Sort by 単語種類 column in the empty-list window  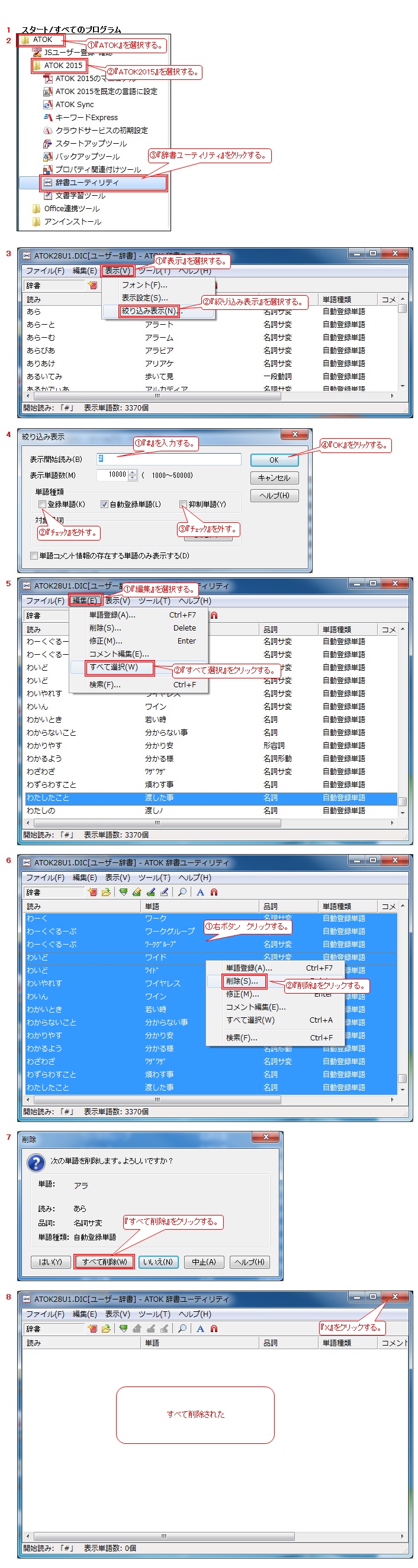pyautogui.click(x=348, y=1343)
